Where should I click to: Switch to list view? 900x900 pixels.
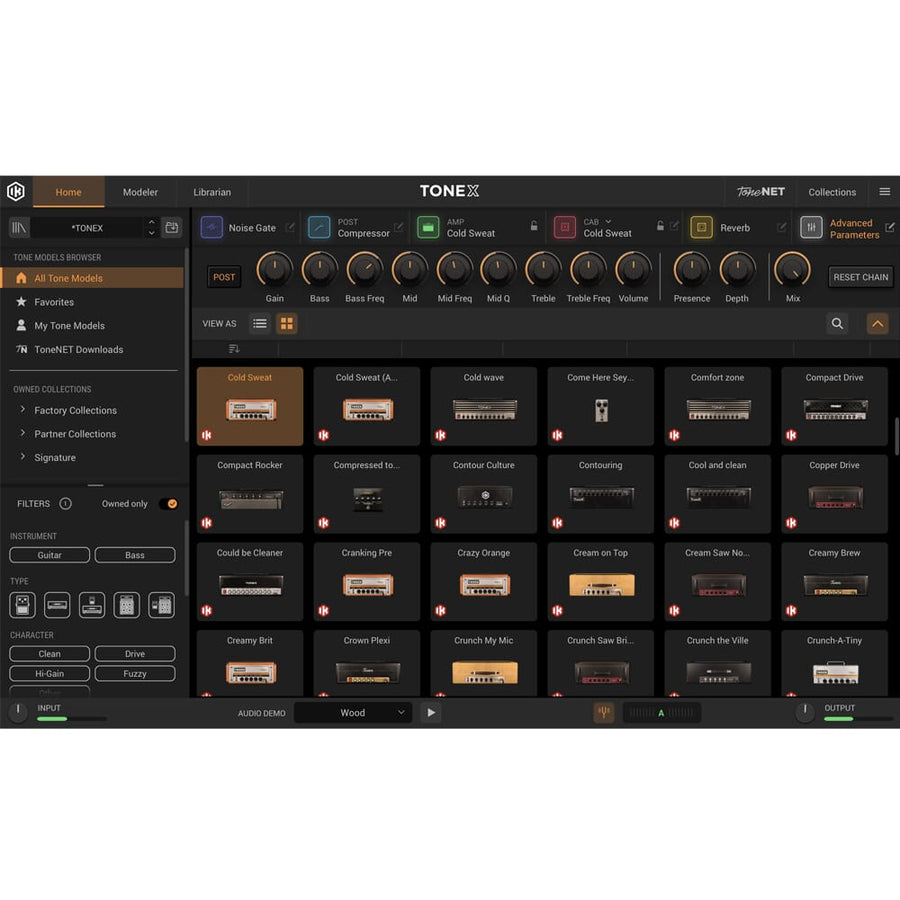[x=260, y=324]
